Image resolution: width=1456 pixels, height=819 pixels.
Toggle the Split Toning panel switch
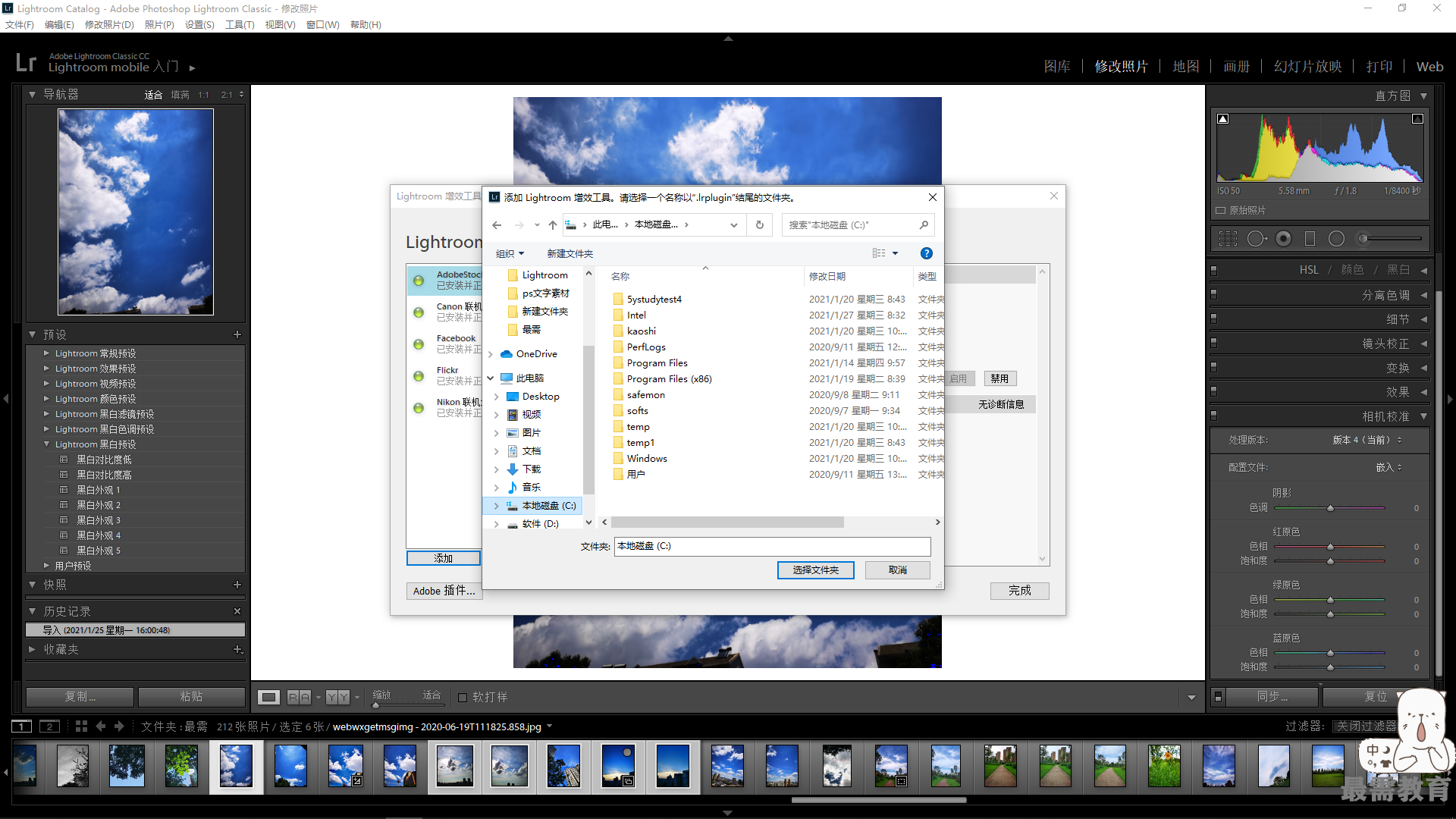[1213, 294]
